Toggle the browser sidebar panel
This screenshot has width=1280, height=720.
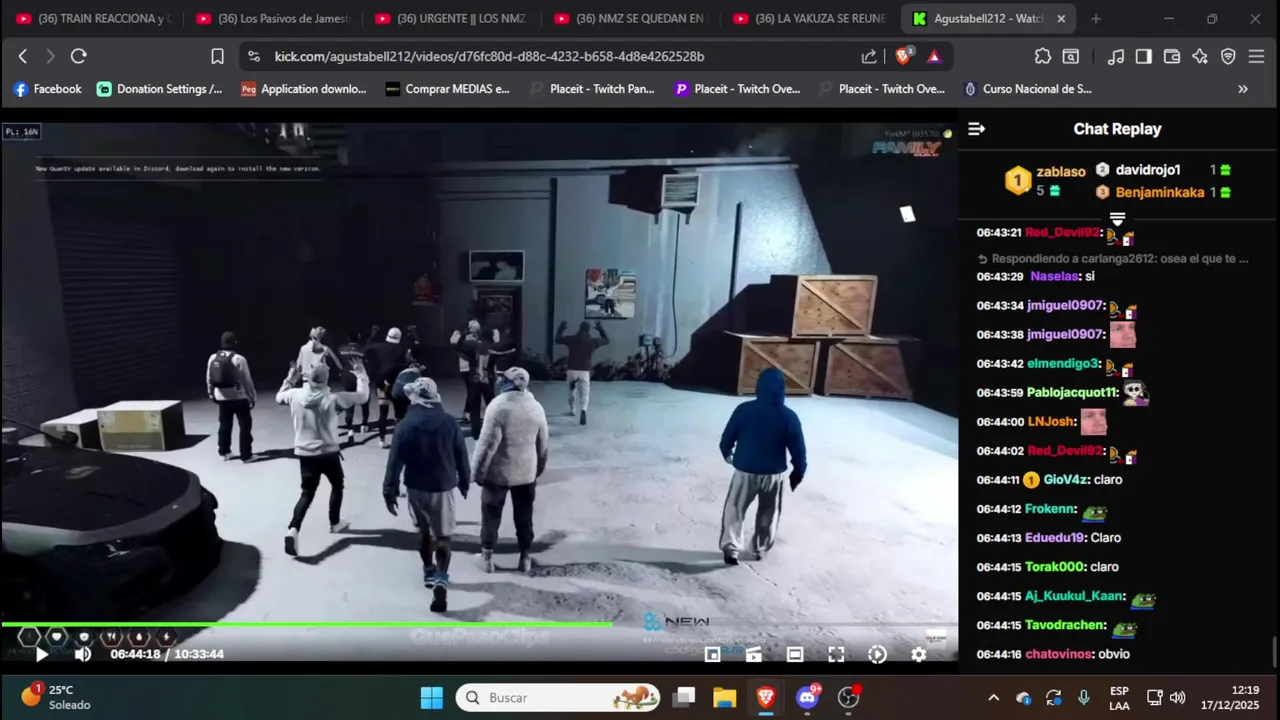[x=1144, y=57]
